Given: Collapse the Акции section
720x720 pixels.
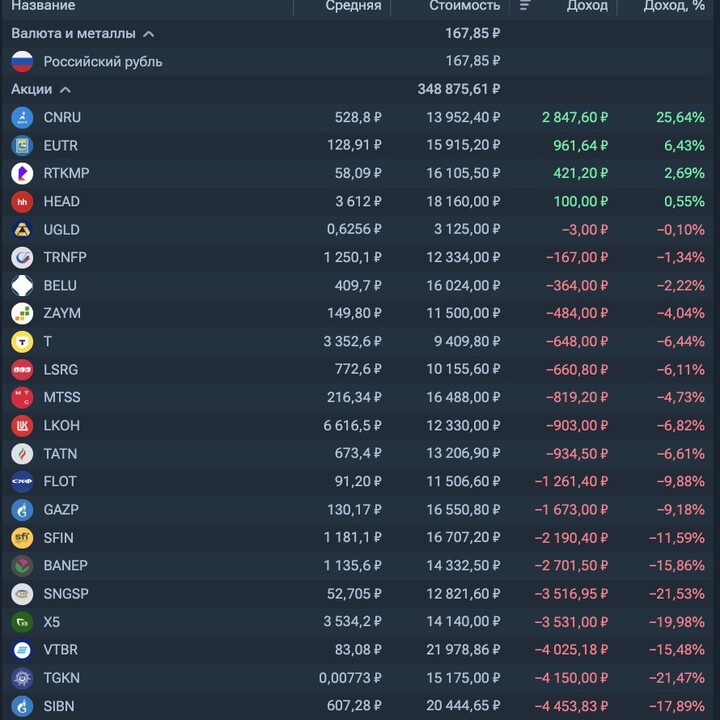Looking at the screenshot, I should pyautogui.click(x=65, y=90).
